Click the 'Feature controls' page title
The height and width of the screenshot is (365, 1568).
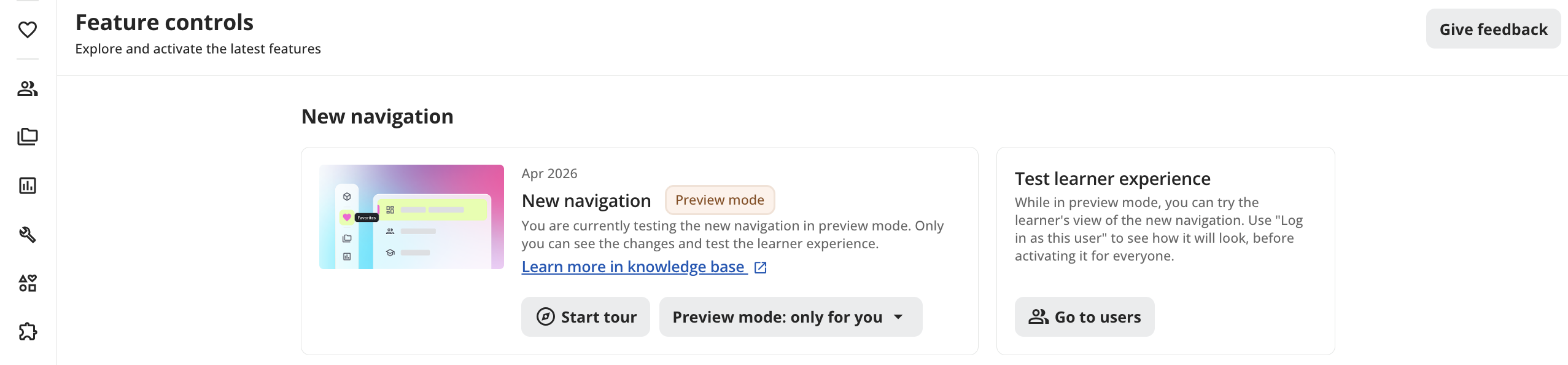[165, 23]
